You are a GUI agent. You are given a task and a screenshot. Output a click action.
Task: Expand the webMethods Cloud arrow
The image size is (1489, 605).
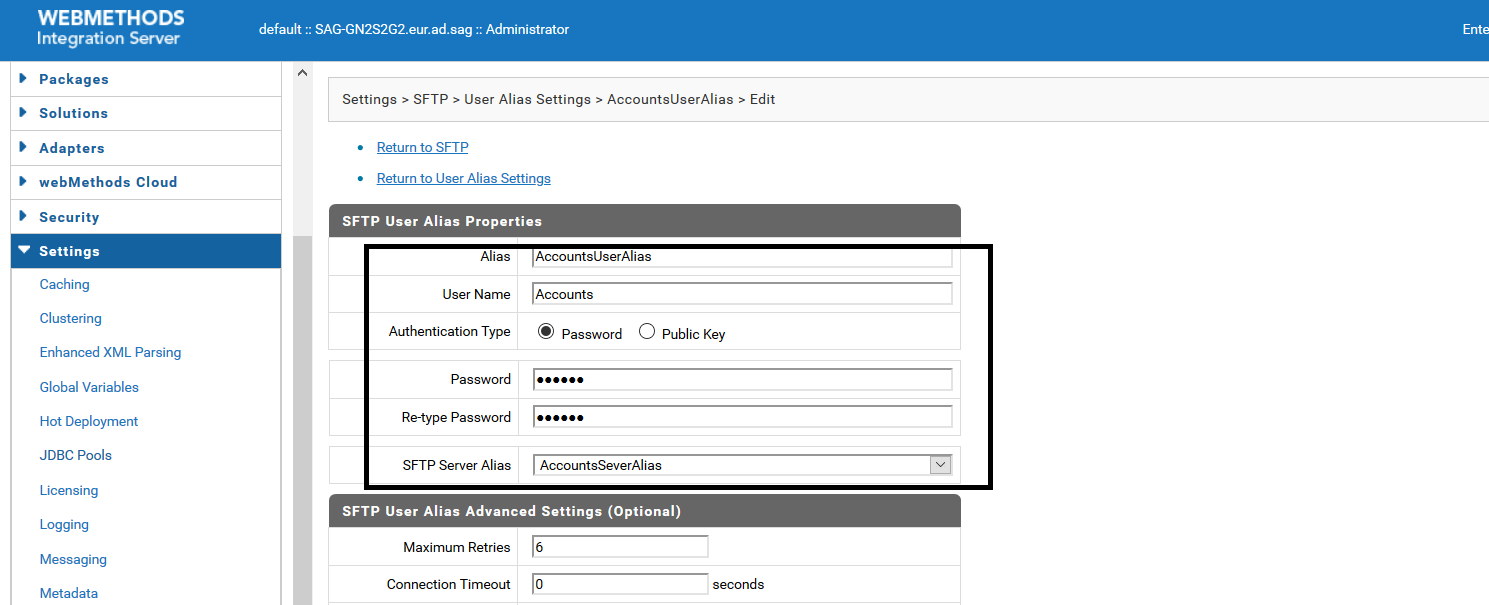23,182
